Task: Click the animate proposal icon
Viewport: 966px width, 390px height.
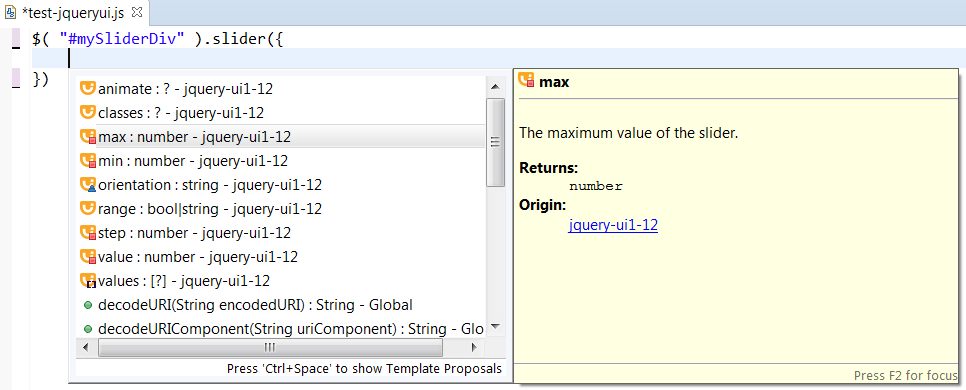Action: 88,89
